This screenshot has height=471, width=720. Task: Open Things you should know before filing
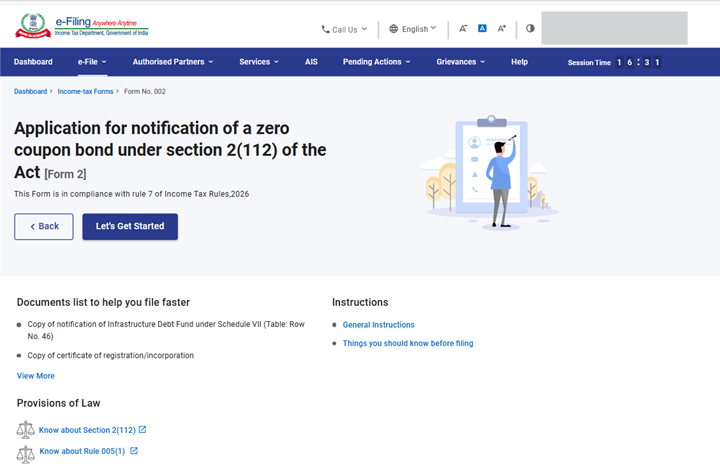408,343
